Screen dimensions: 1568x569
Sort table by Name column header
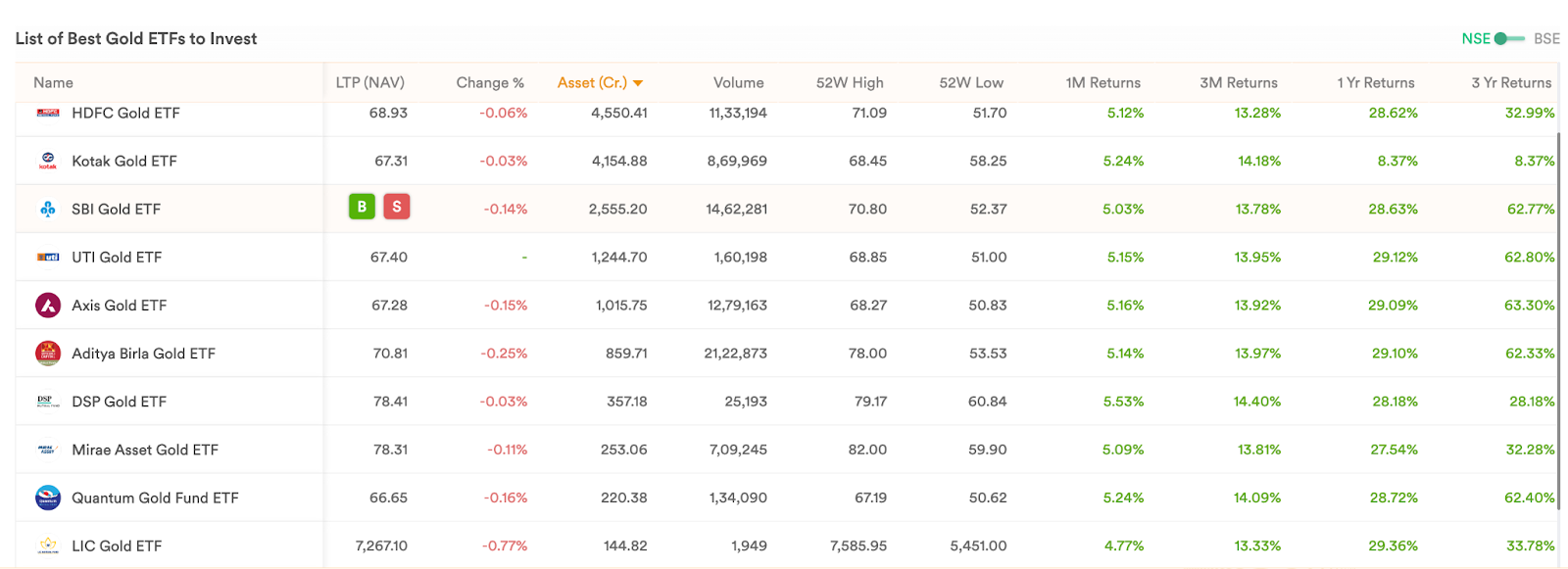[53, 83]
